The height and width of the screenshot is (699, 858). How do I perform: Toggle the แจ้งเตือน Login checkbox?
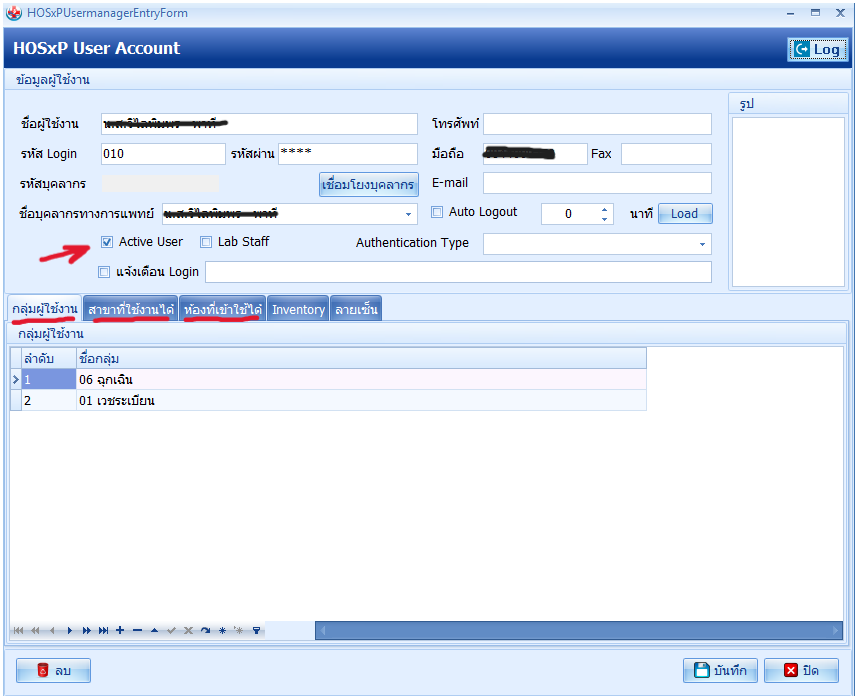pos(104,272)
